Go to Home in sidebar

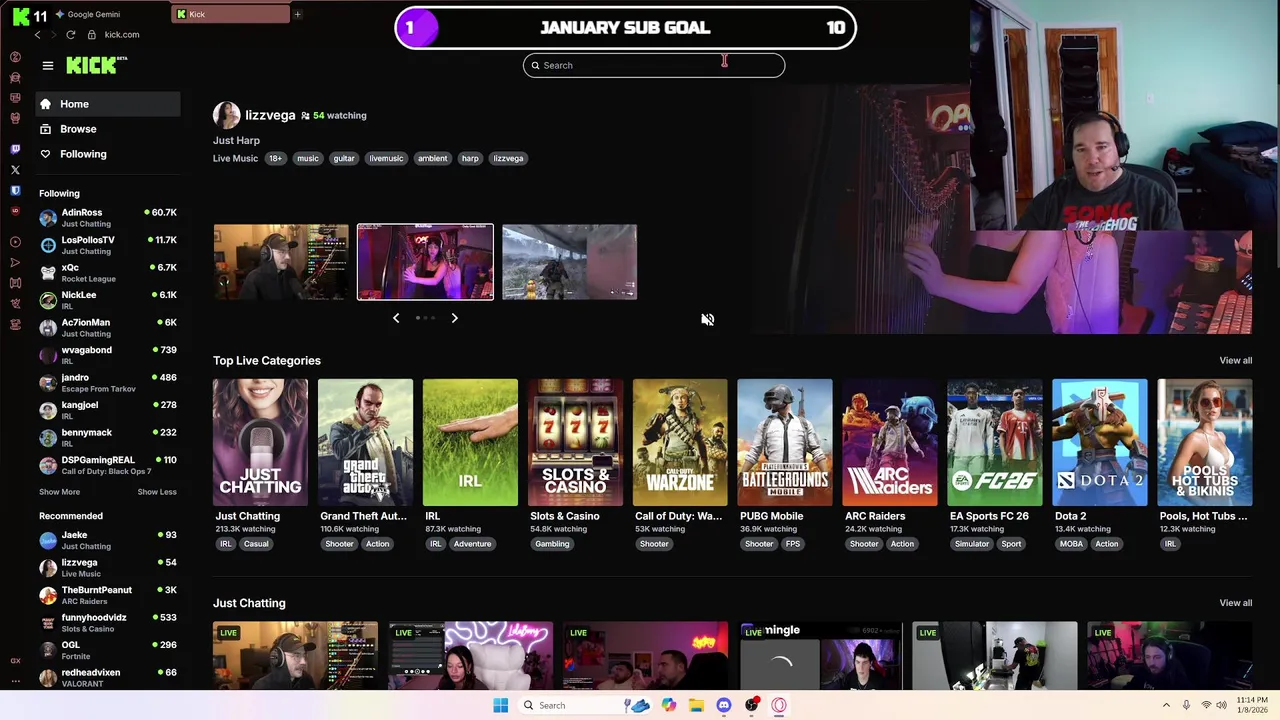point(107,104)
